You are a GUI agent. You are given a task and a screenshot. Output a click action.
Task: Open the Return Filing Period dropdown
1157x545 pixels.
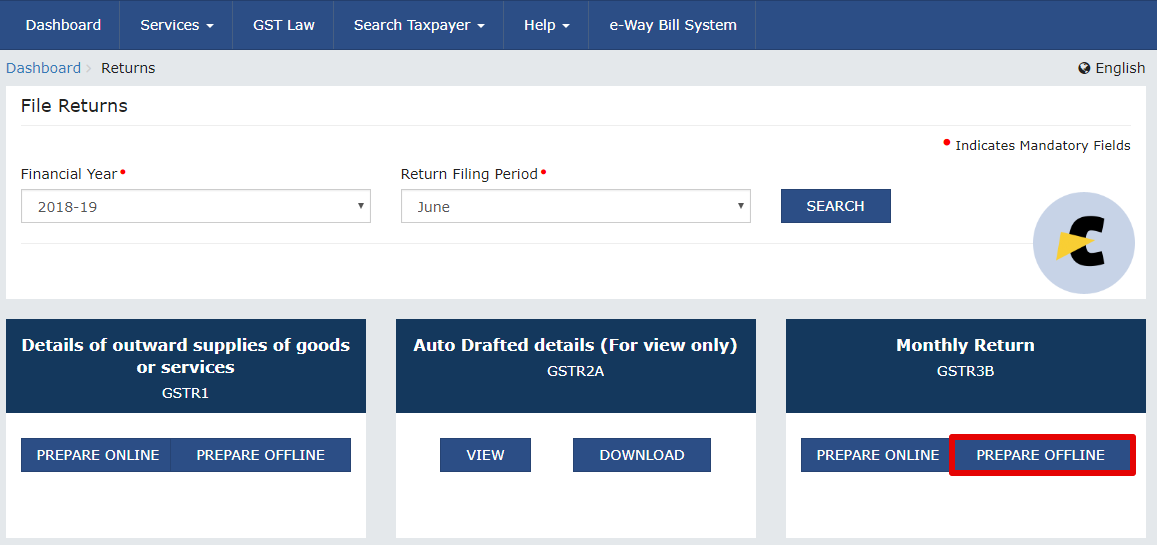point(576,206)
